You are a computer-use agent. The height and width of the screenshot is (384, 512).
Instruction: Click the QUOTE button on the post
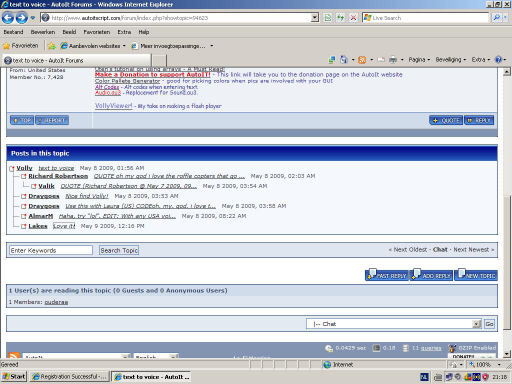click(446, 120)
